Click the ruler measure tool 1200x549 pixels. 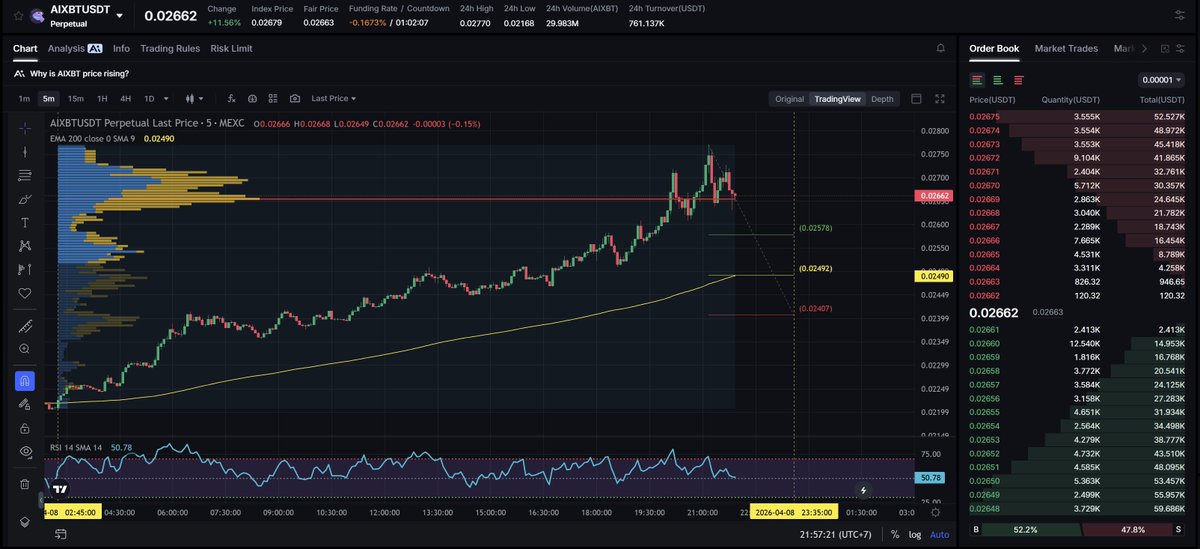click(25, 327)
